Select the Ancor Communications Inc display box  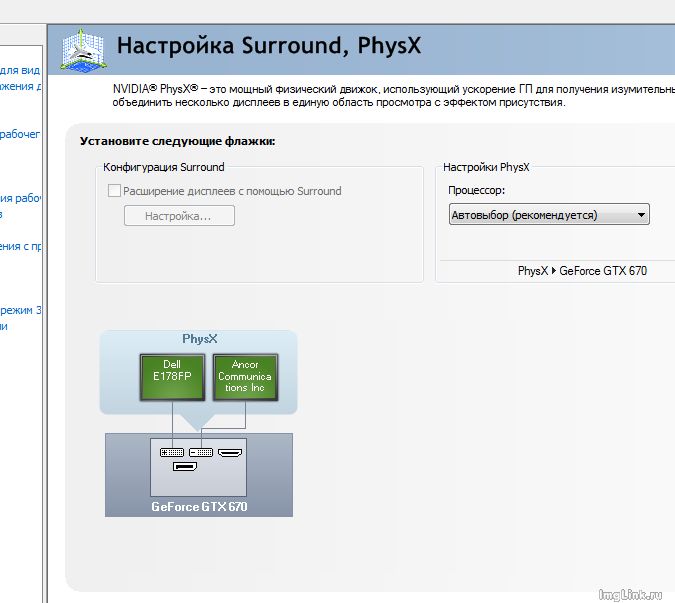tap(245, 377)
